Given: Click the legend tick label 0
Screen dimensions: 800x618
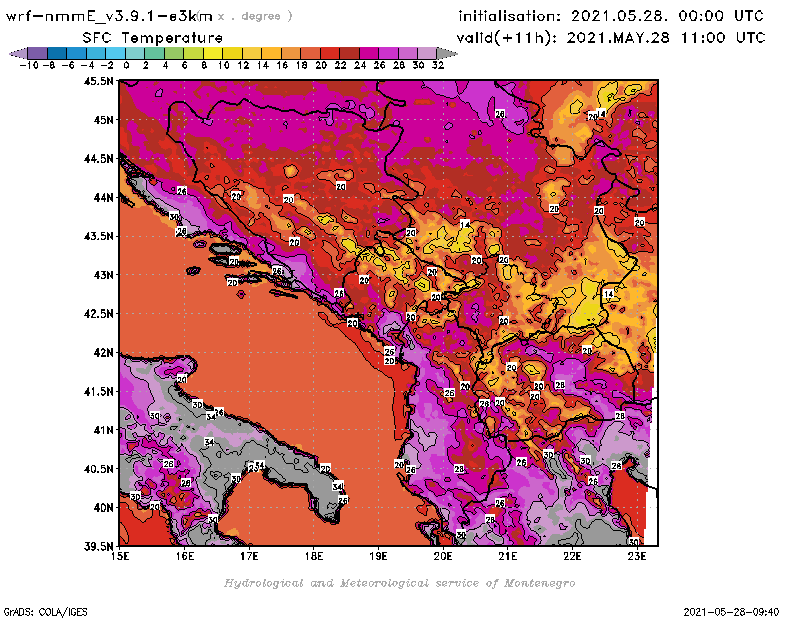Looking at the screenshot, I should click(126, 65).
